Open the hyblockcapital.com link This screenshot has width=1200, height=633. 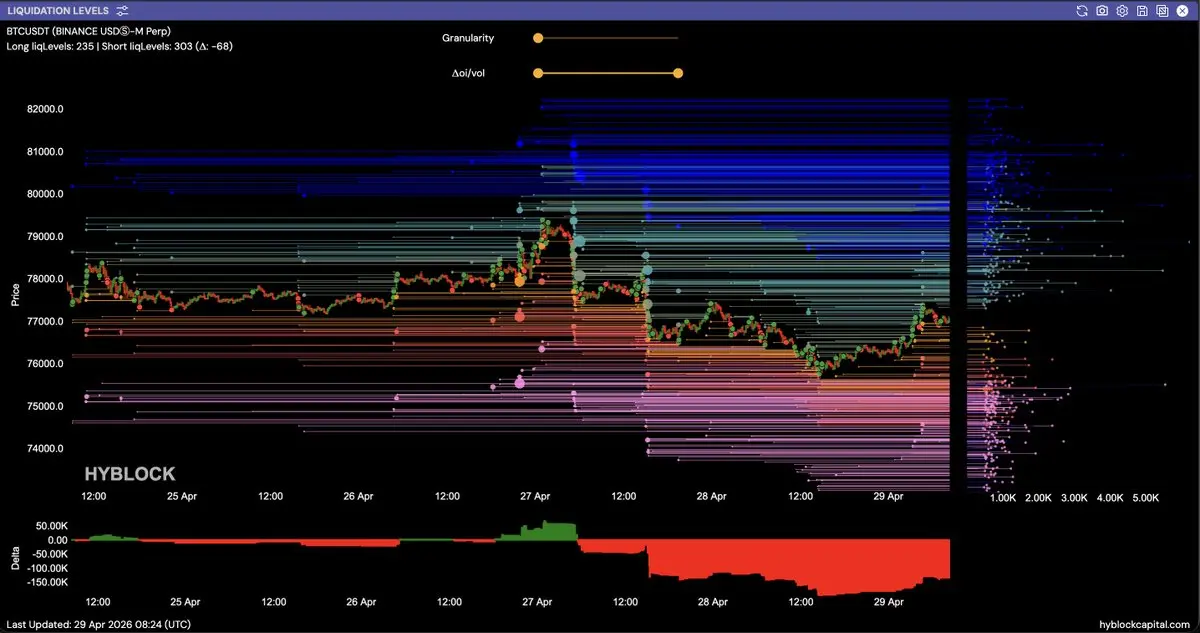(1145, 623)
